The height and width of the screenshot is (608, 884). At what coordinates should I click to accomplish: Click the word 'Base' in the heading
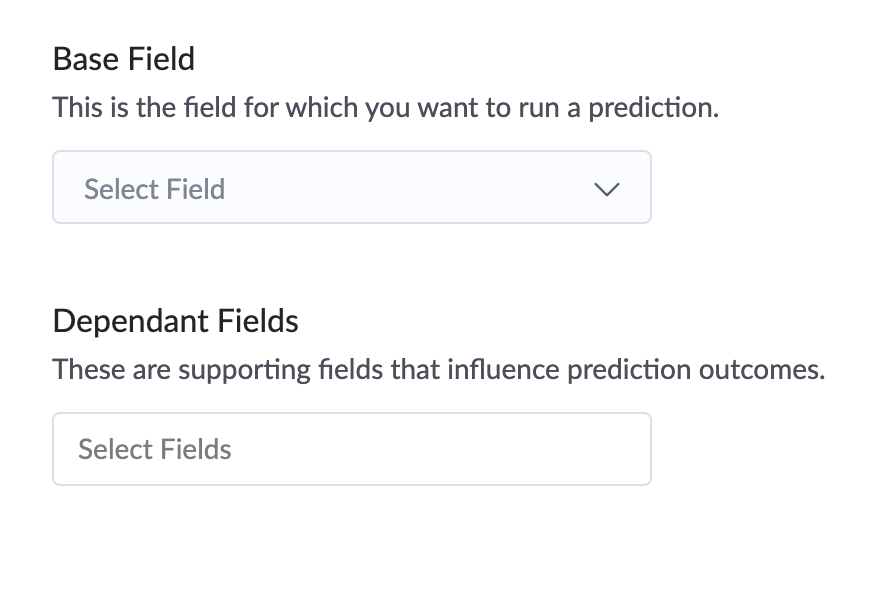pos(83,59)
